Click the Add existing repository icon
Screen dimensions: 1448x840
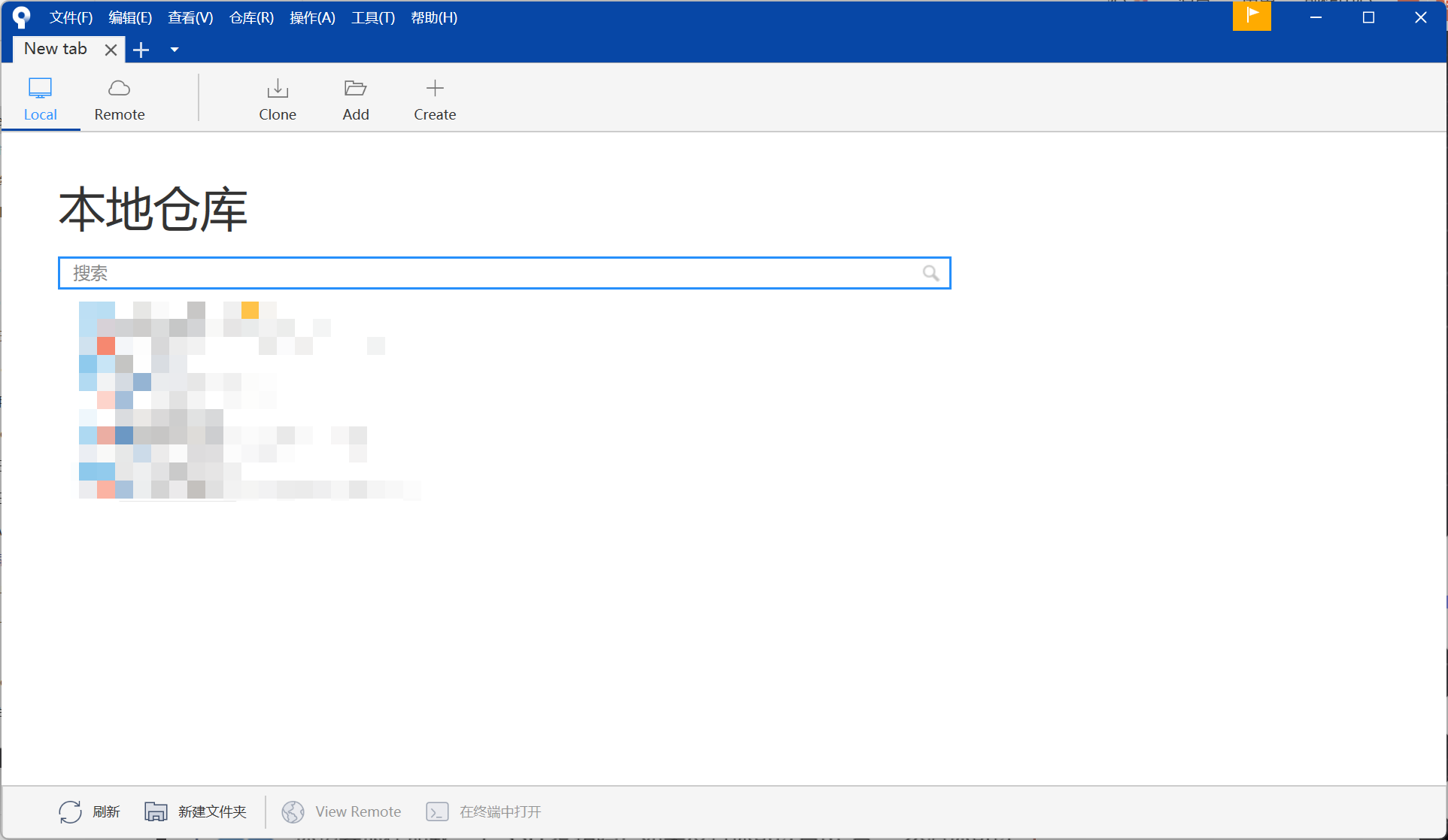point(355,89)
